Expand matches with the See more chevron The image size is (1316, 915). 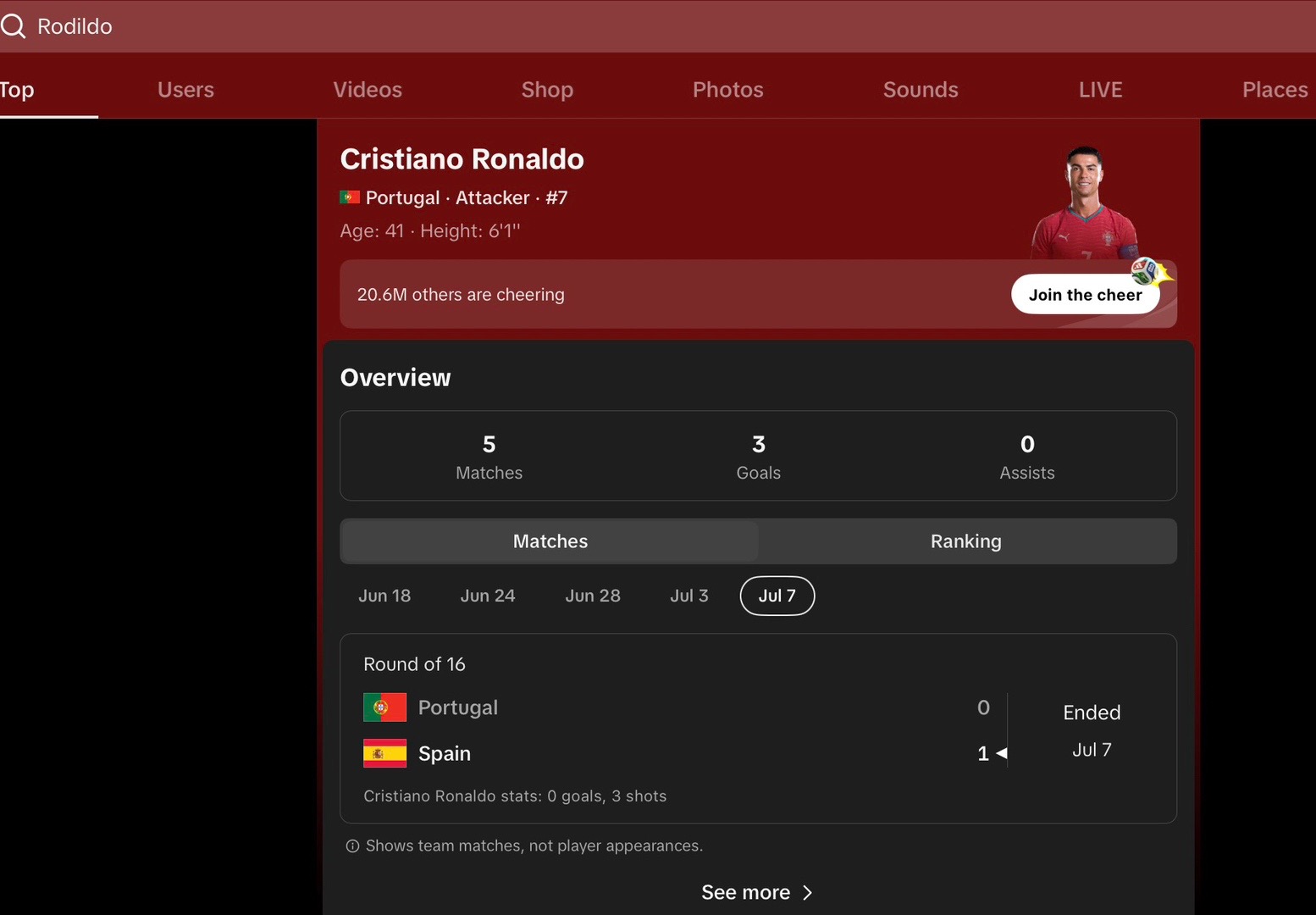807,893
